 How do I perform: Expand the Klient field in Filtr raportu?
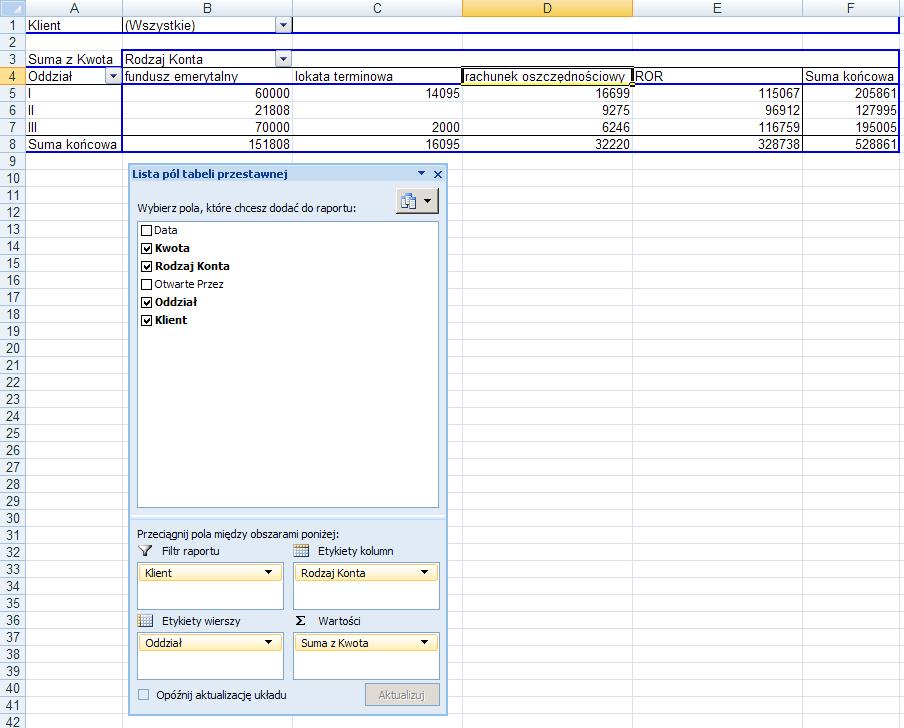[x=268, y=572]
